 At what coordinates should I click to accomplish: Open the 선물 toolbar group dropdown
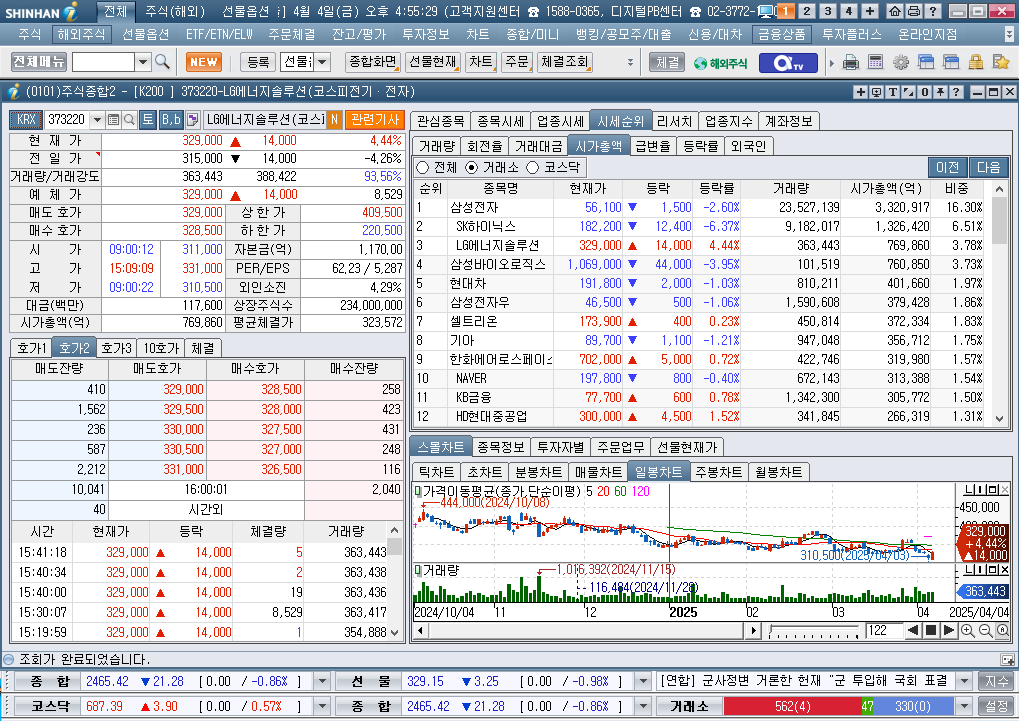(322, 62)
